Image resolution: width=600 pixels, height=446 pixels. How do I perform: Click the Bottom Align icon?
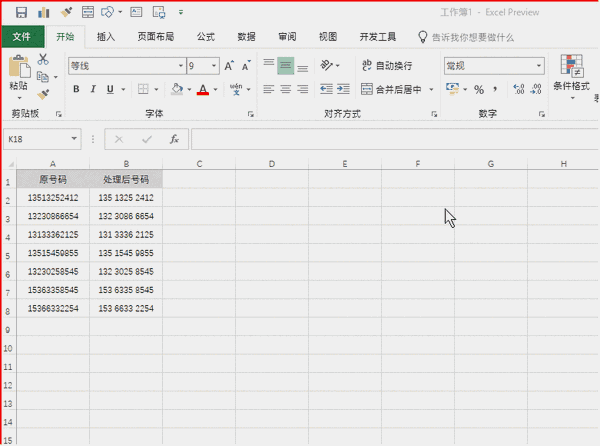click(302, 66)
